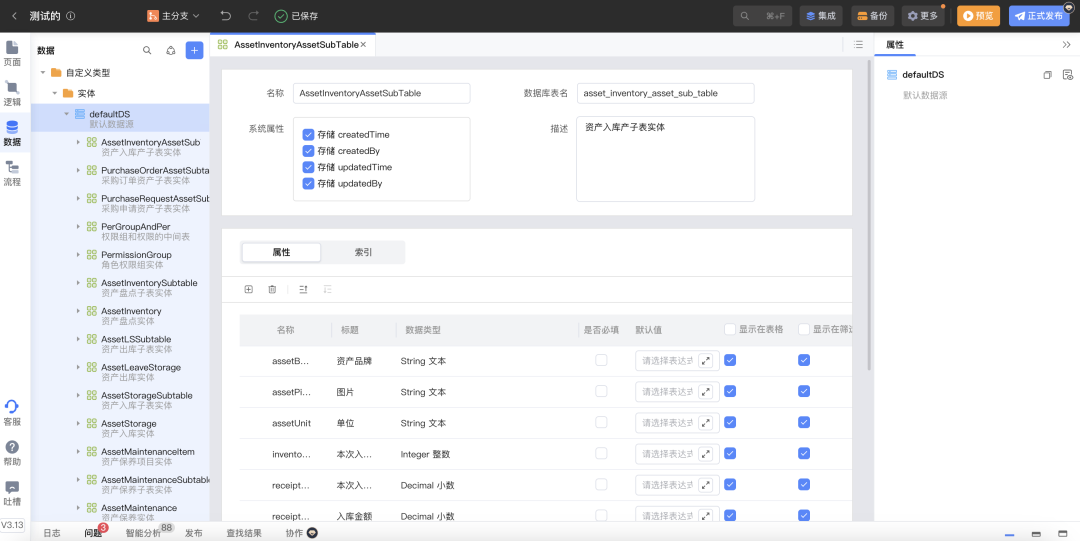The width and height of the screenshot is (1080, 541).
Task: Expand default value editor for 资产品牌 row
Action: click(705, 360)
